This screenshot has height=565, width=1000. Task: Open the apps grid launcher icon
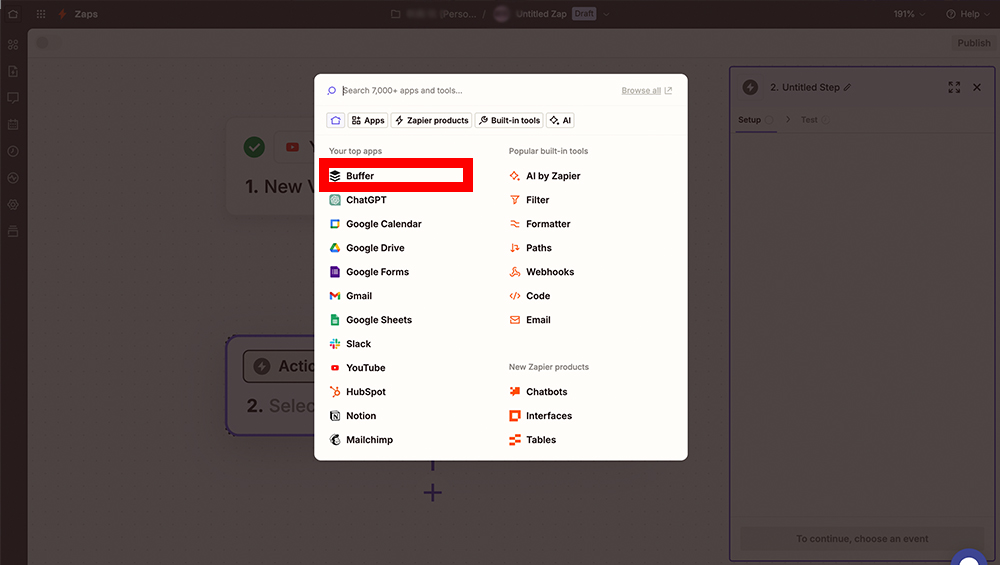click(x=41, y=14)
